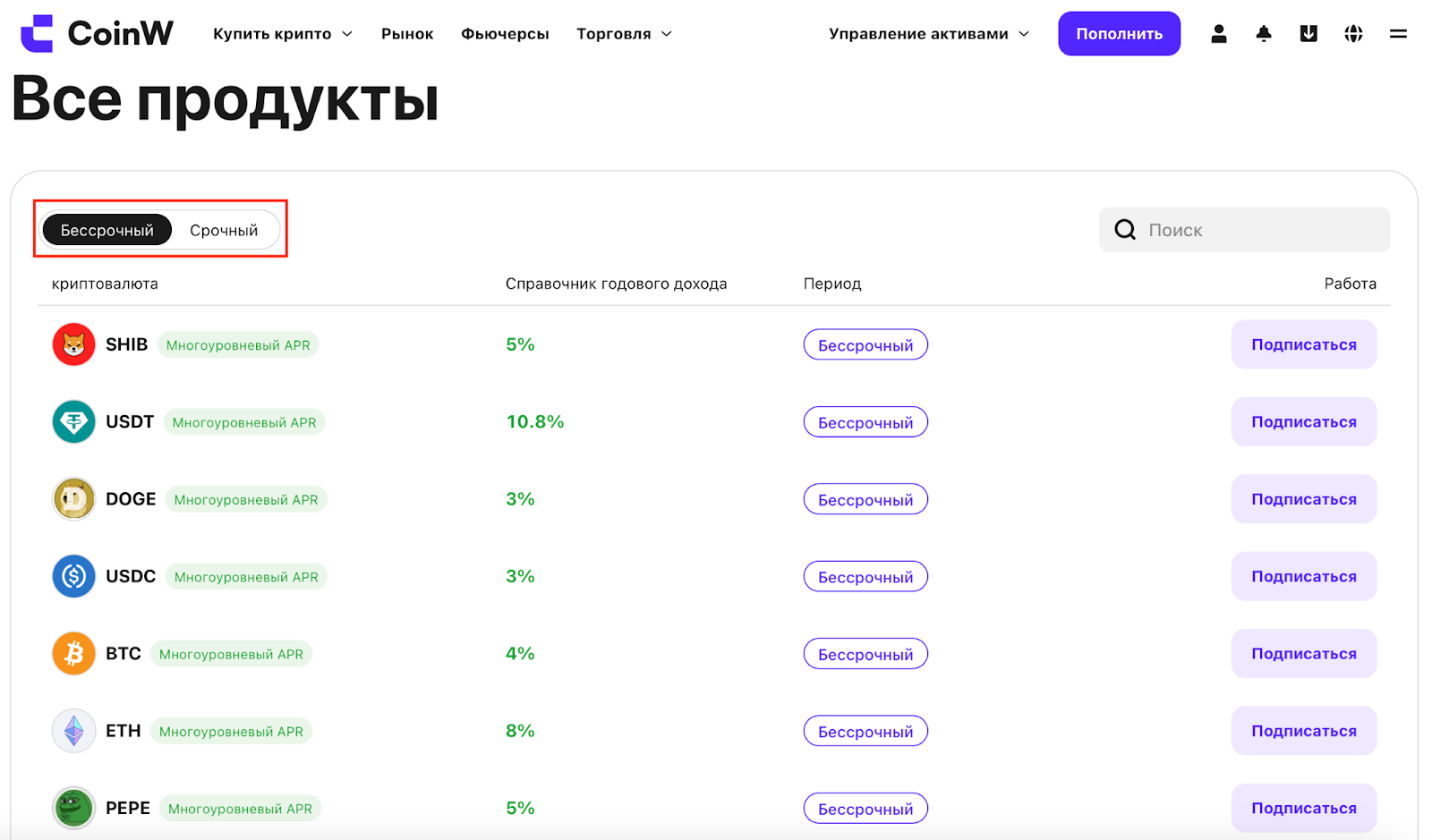The width and height of the screenshot is (1432, 840).
Task: Click the Пополнить button
Action: (1119, 34)
